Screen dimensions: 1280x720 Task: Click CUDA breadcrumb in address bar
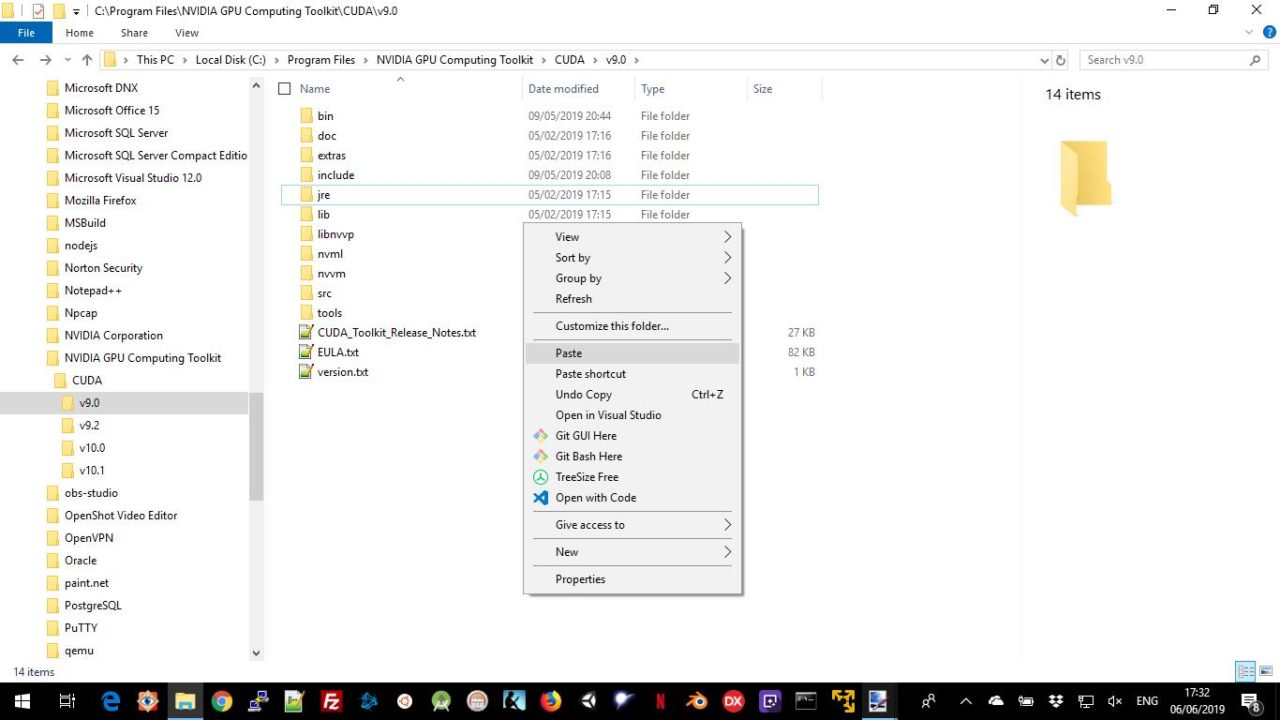[569, 60]
